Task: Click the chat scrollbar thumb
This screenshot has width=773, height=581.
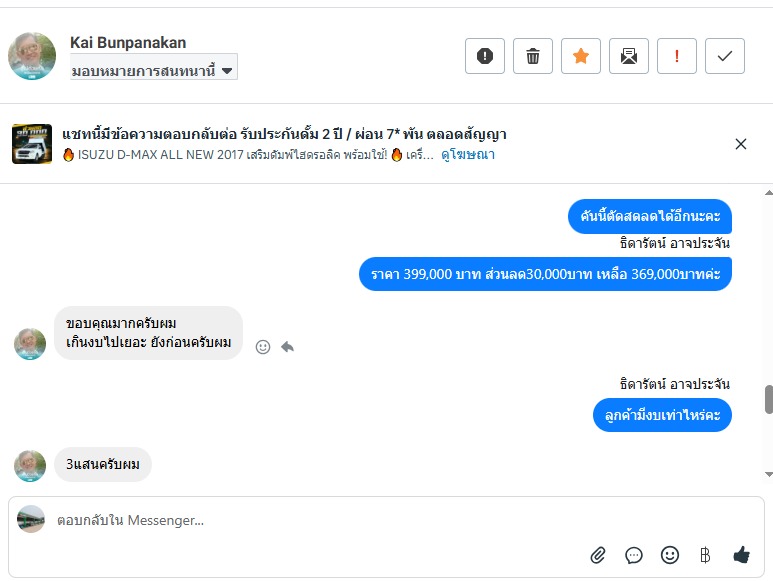Action: (x=768, y=399)
